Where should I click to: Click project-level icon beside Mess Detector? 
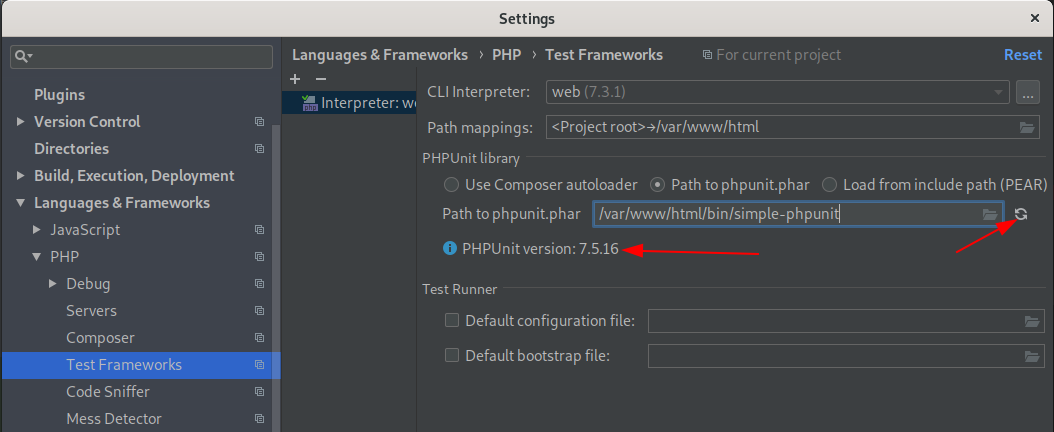(259, 419)
